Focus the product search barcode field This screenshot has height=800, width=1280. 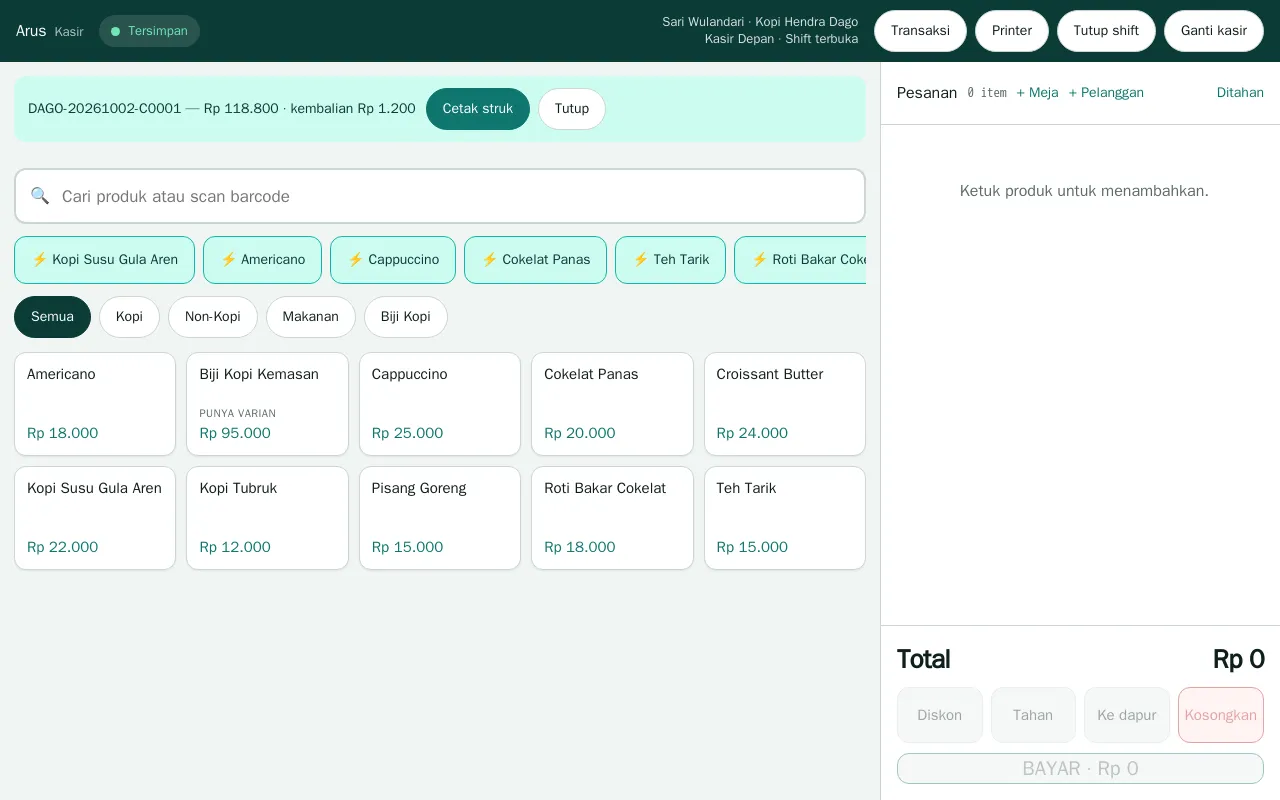coord(440,196)
